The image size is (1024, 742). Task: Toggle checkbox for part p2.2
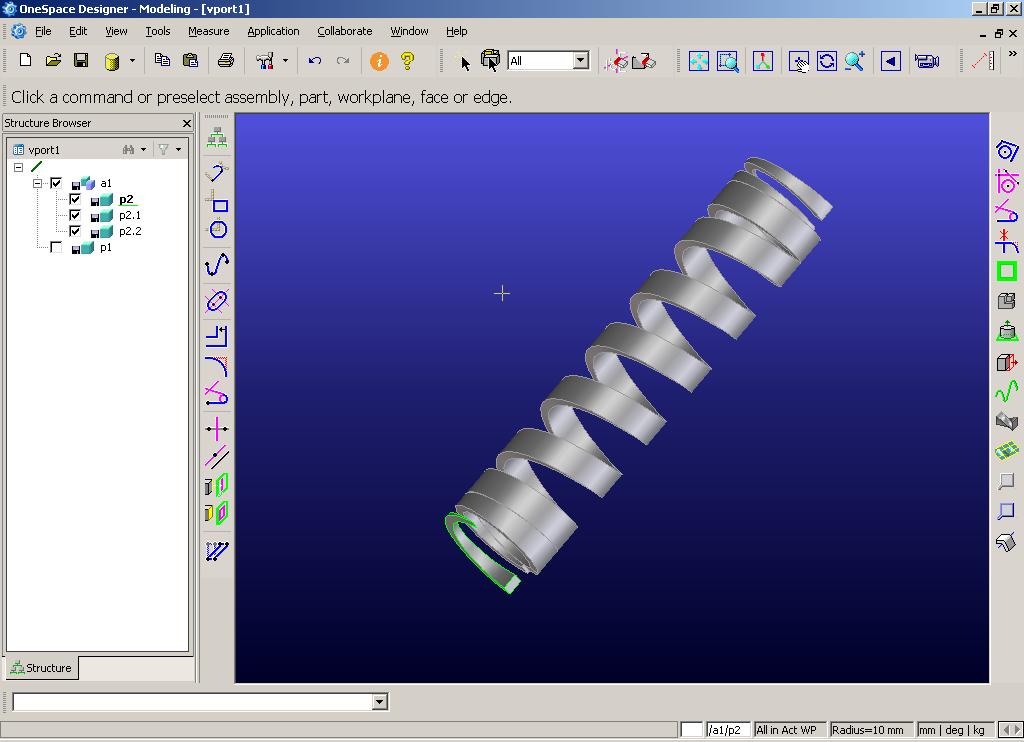coord(75,231)
